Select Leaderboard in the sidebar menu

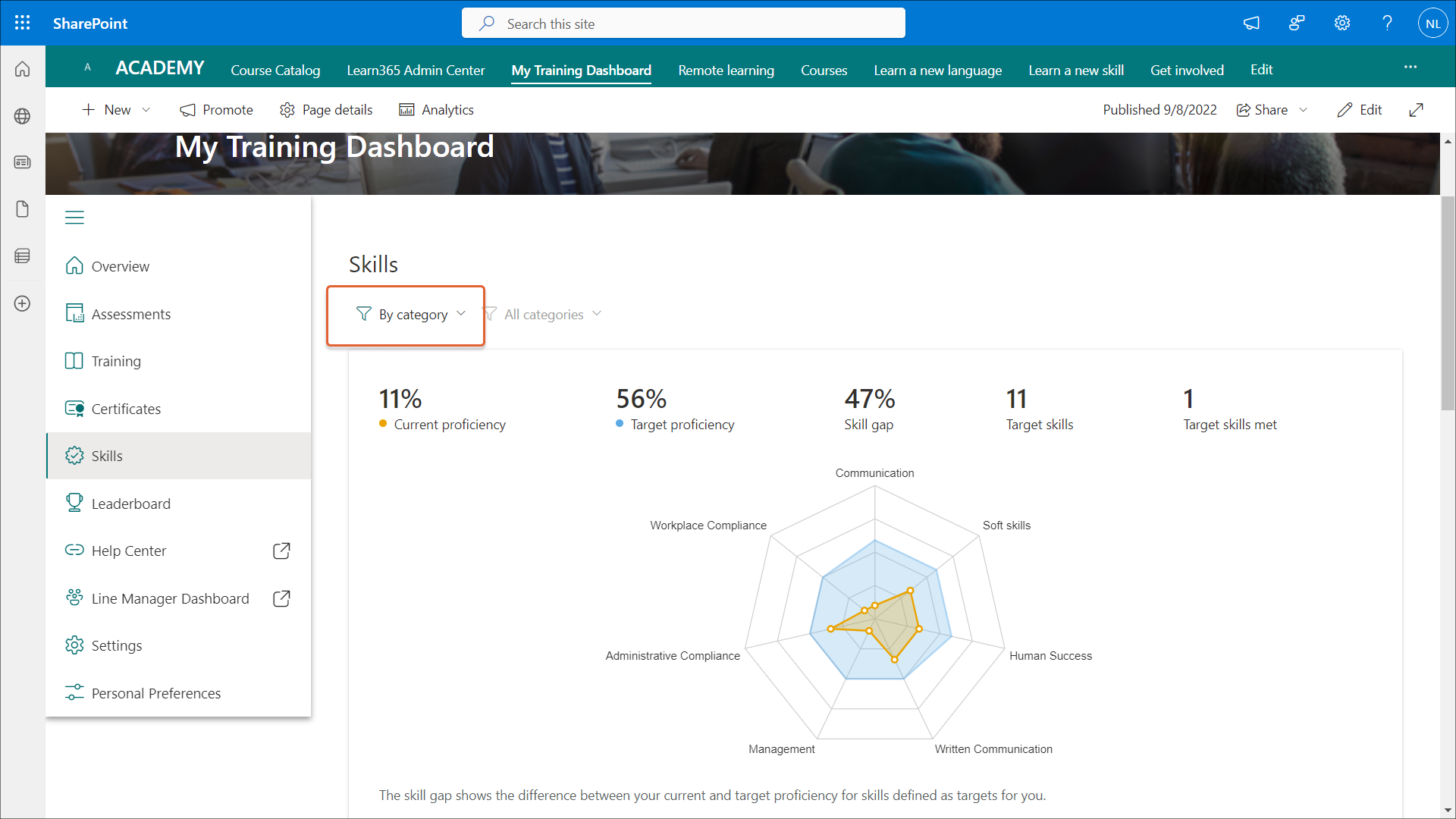tap(130, 504)
